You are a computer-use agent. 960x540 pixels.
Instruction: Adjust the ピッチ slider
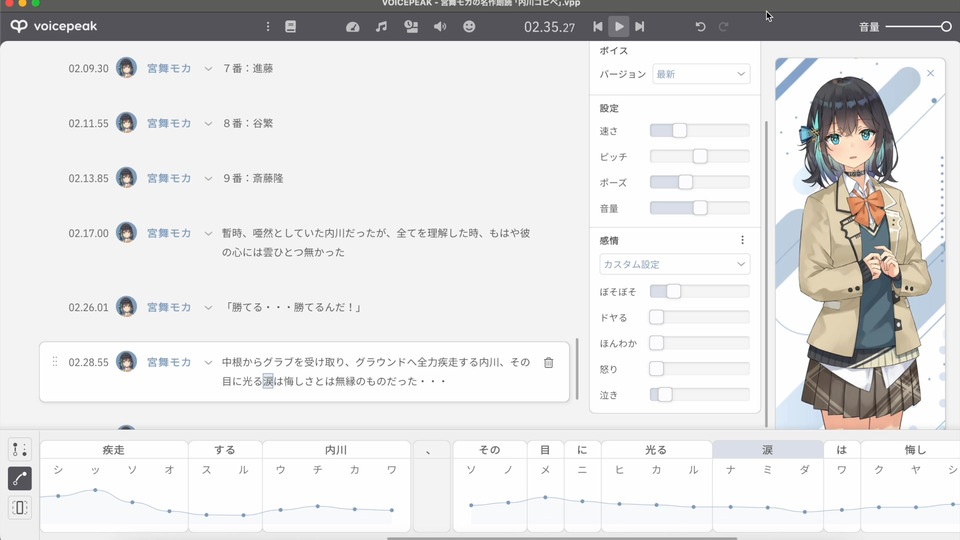(700, 156)
